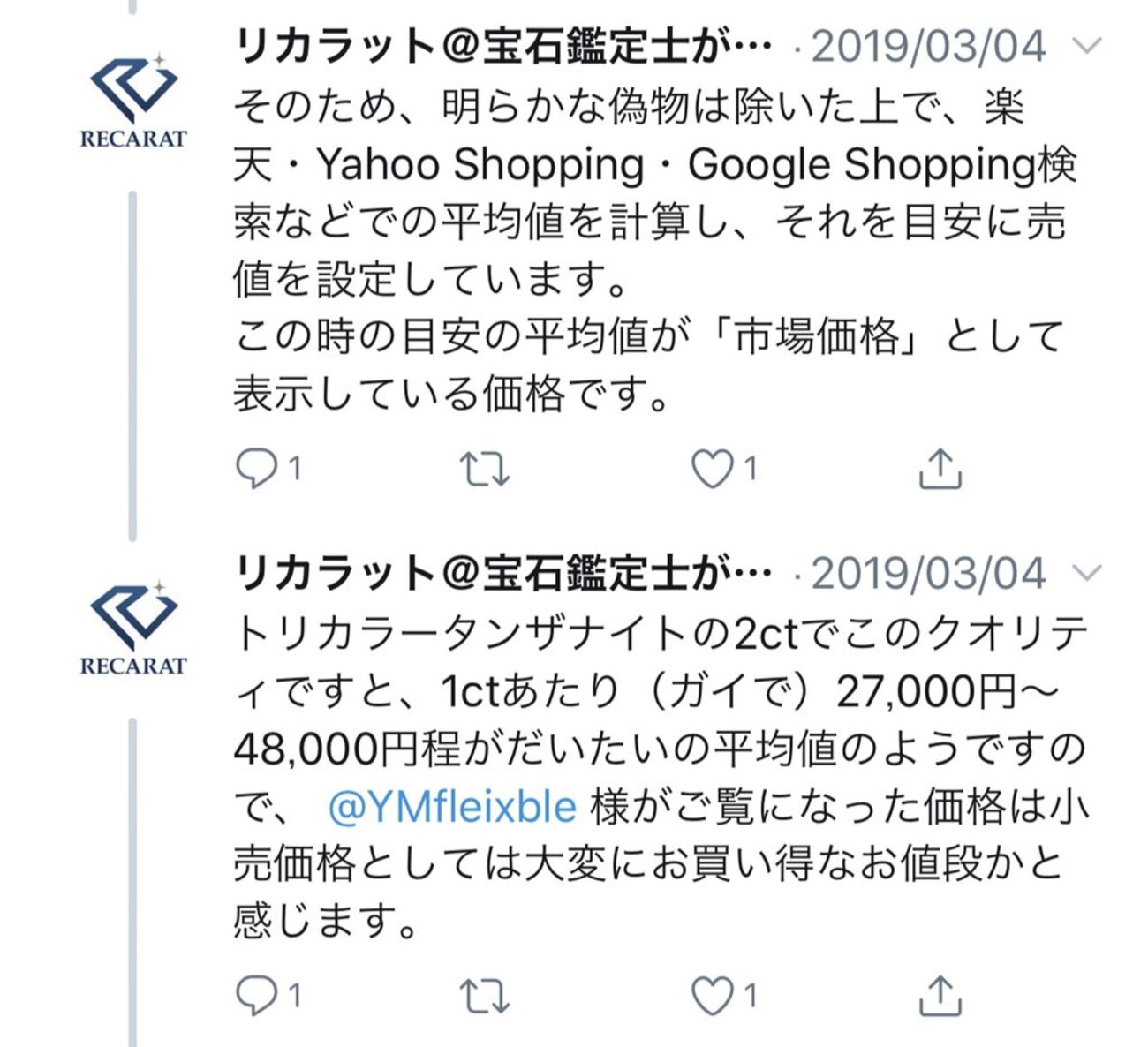The width and height of the screenshot is (1148, 1047).
Task: Open the @YMfleixble mention link
Action: 451,806
